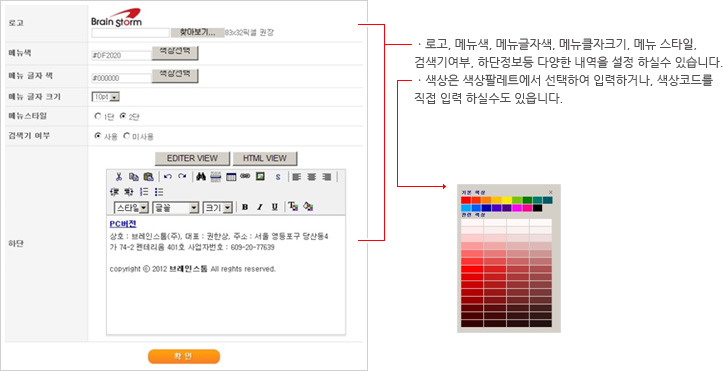Open the background fill color icon
This screenshot has height=371, width=723.
point(308,207)
